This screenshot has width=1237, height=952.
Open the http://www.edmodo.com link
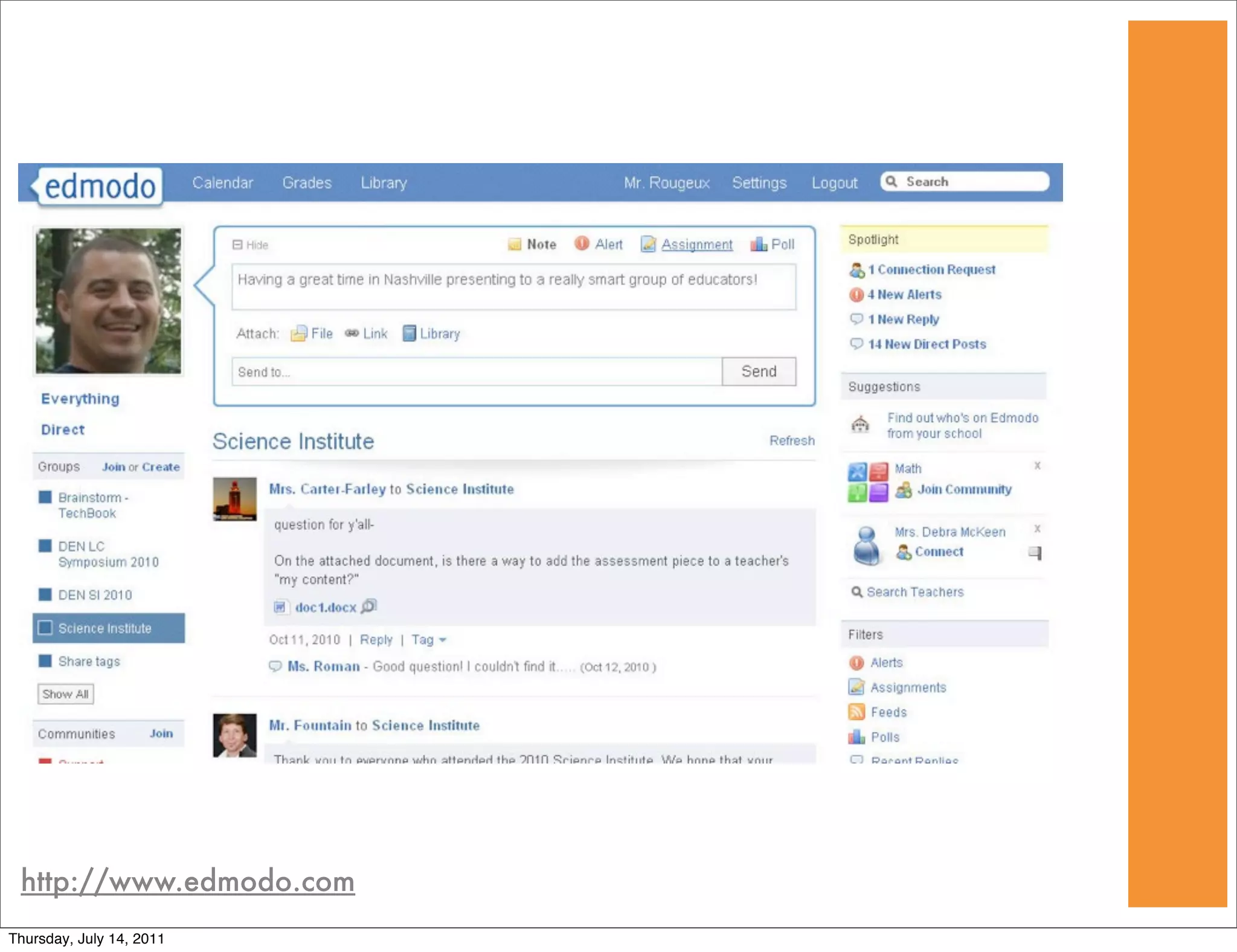tap(188, 881)
